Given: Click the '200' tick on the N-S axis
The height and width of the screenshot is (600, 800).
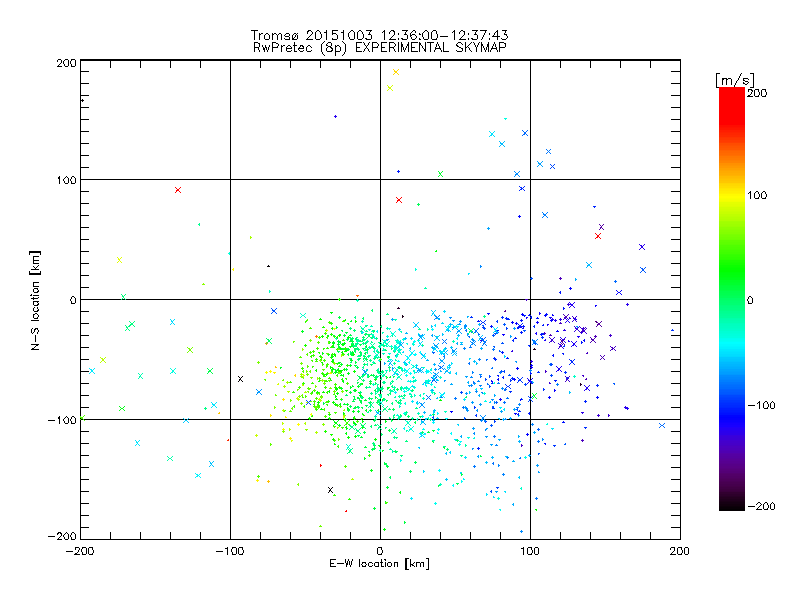Looking at the screenshot, I should (67, 63).
